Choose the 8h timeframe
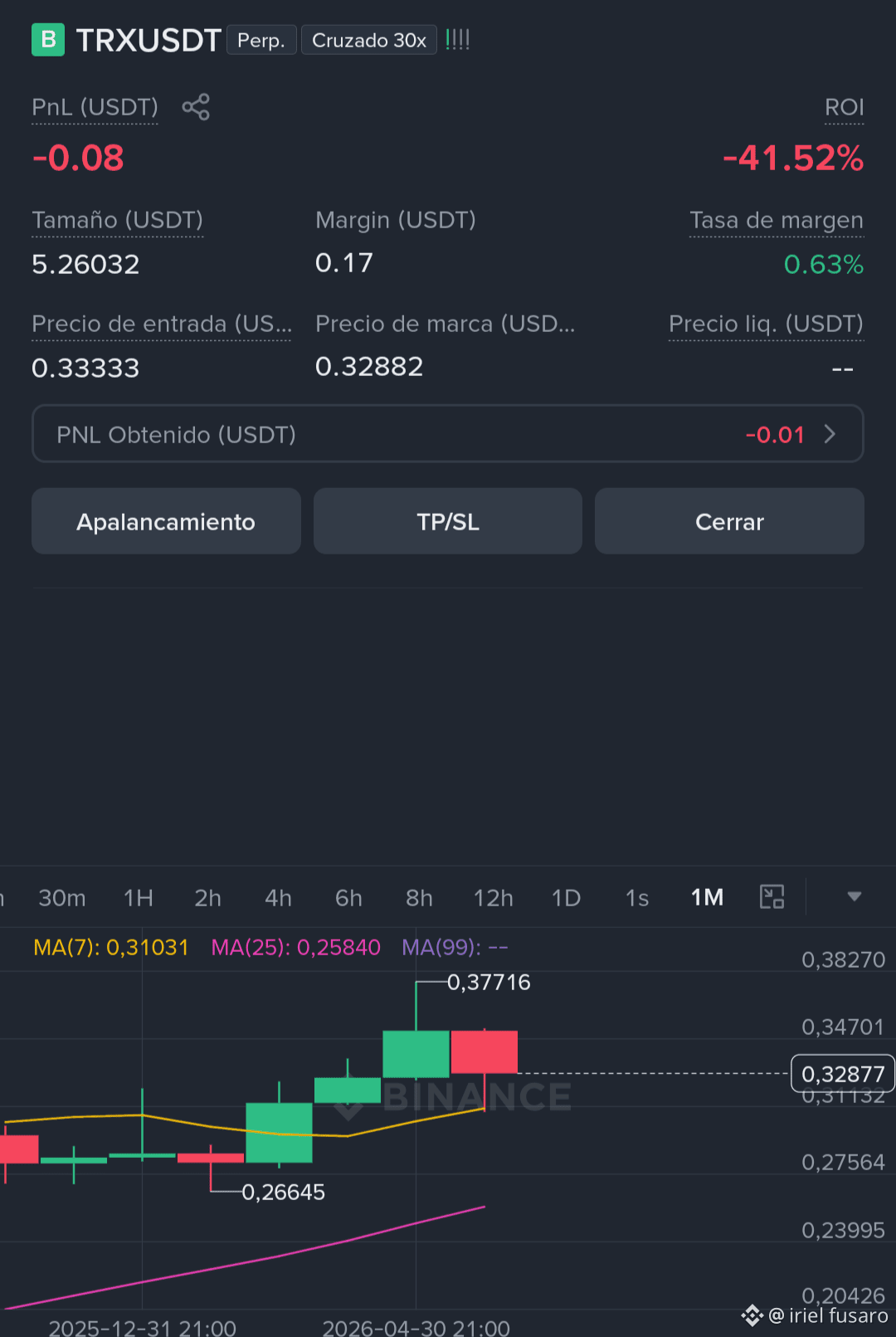Viewport: 896px width, 1337px height. (x=420, y=898)
